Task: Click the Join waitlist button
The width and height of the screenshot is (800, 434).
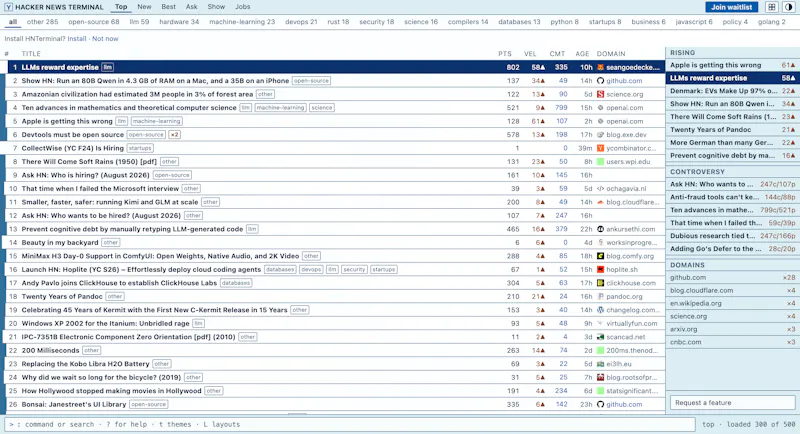Action: [732, 7]
